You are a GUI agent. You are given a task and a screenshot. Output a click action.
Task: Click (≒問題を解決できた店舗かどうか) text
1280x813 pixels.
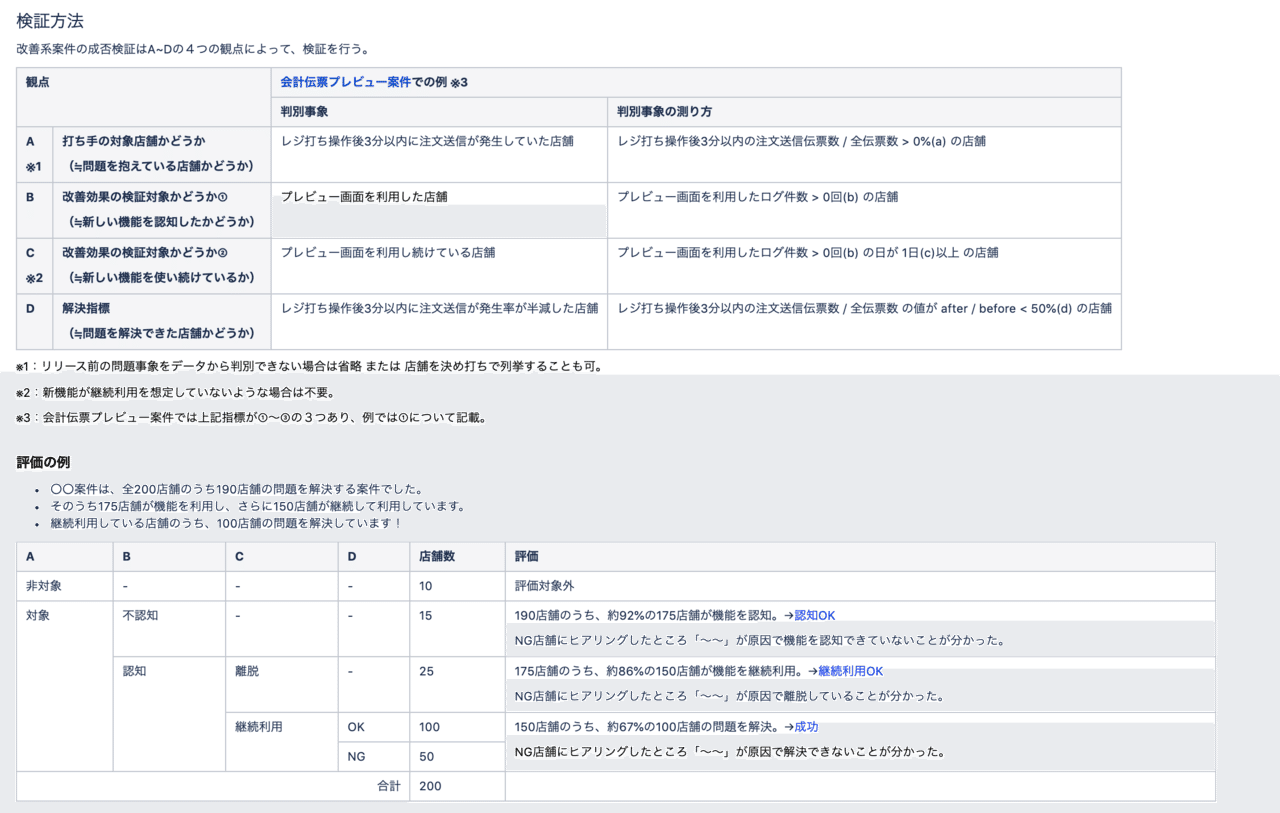pos(161,333)
